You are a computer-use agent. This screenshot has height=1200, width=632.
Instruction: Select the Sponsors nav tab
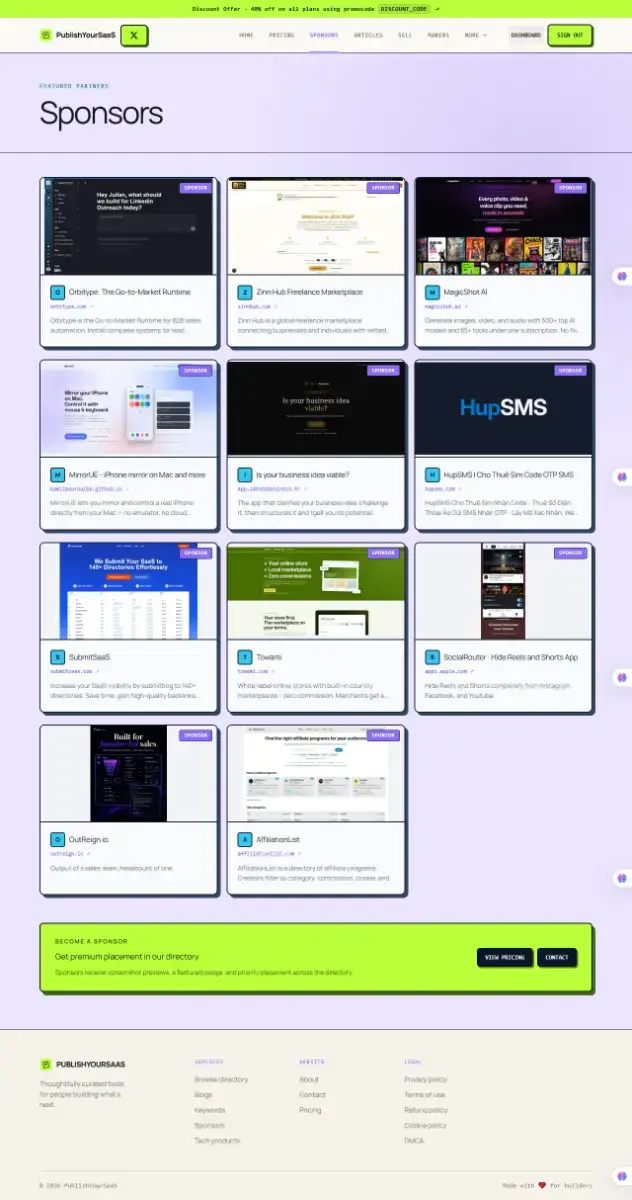point(324,35)
